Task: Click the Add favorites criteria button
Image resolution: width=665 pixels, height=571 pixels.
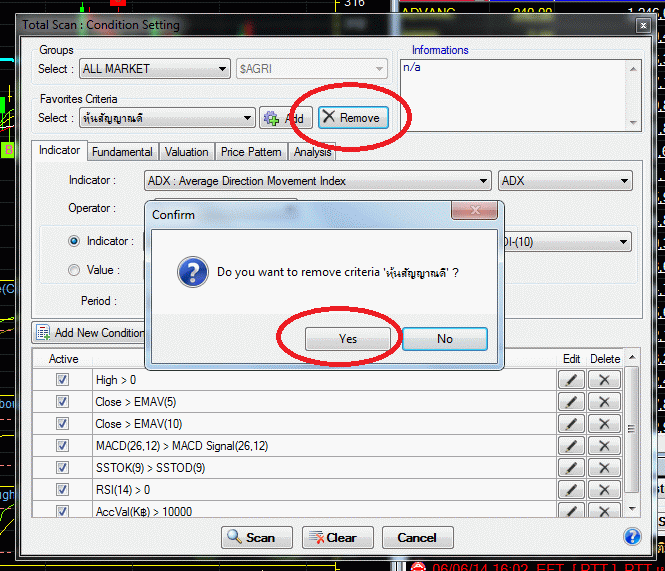Action: tap(286, 118)
